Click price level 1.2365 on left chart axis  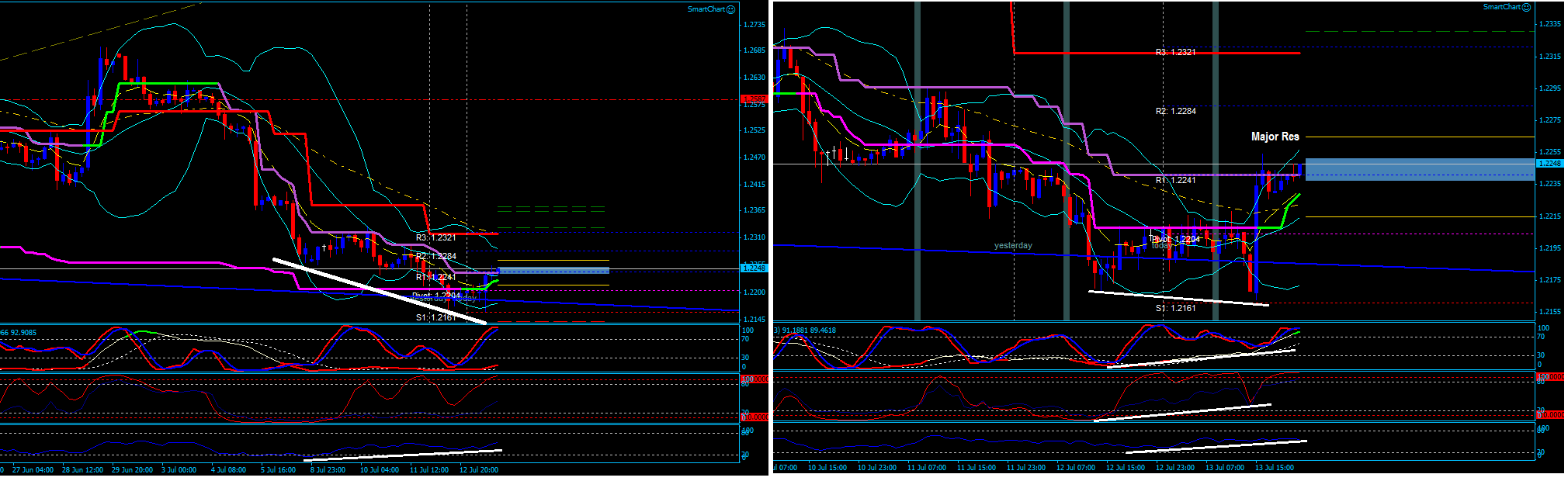(x=755, y=210)
